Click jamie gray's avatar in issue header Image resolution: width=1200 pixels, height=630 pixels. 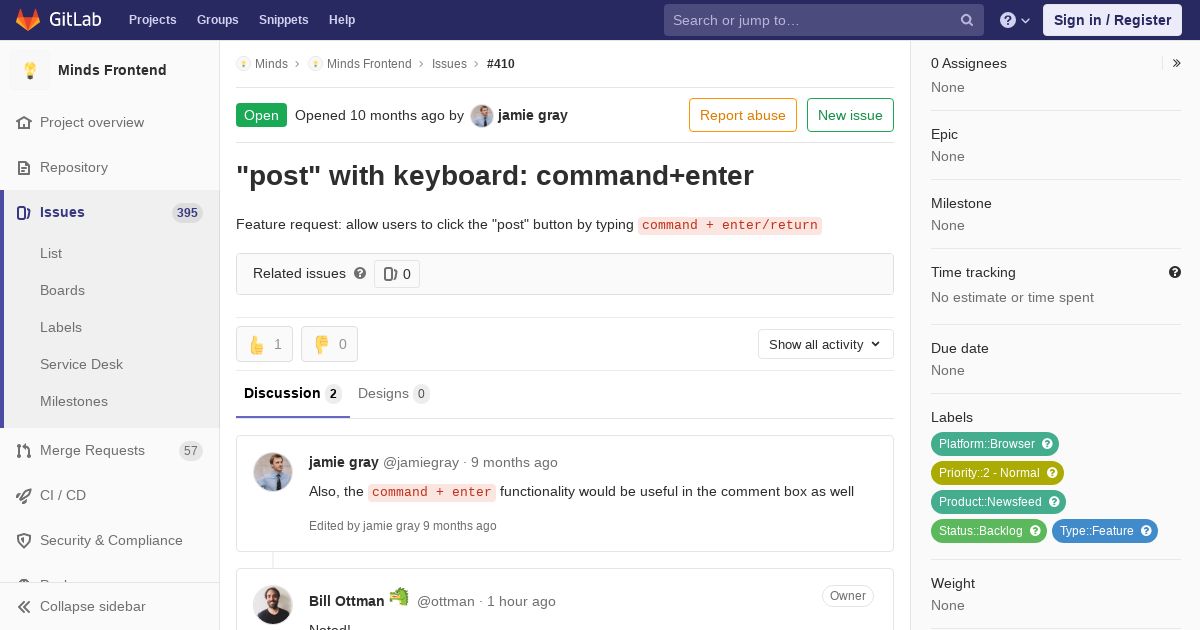(x=482, y=115)
